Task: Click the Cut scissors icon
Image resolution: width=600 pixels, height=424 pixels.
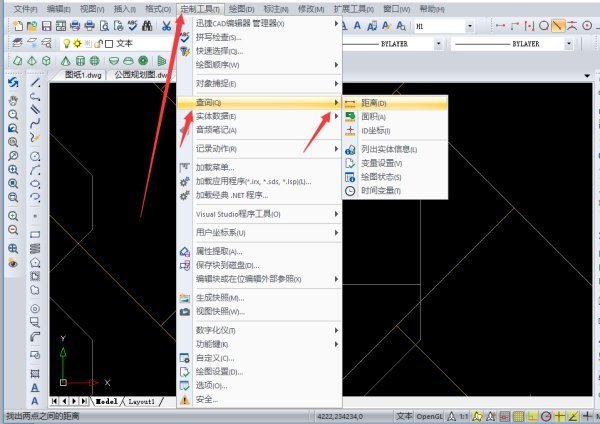Action: point(166,26)
